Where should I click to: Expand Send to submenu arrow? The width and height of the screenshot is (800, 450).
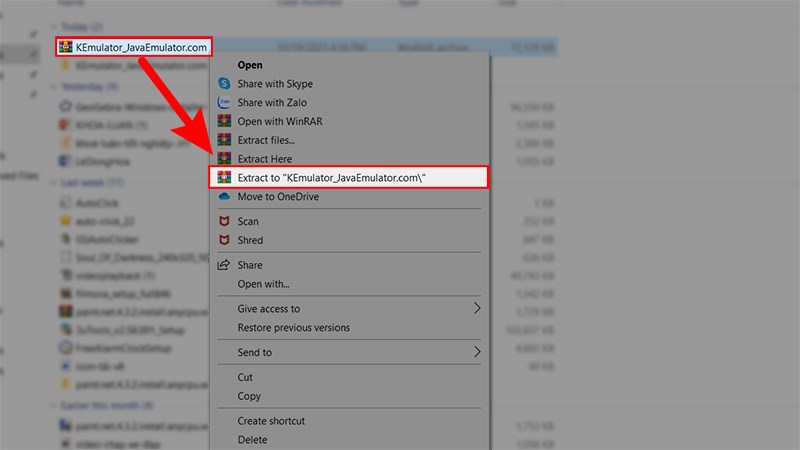pos(477,352)
